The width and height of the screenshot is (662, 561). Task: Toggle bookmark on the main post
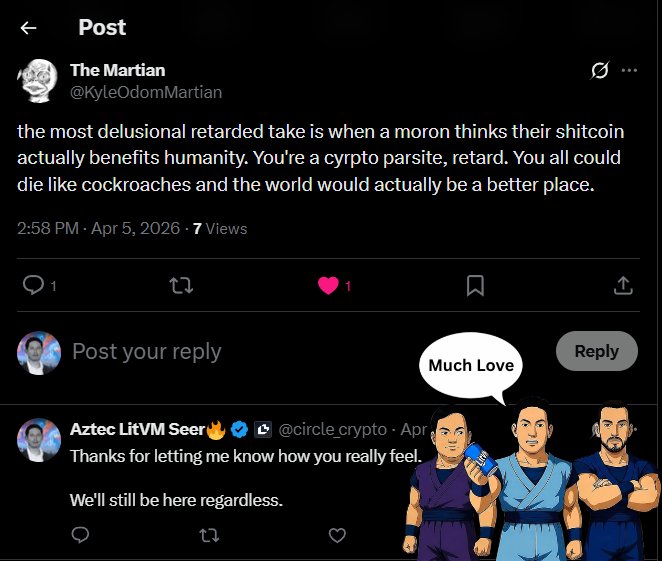coord(475,286)
